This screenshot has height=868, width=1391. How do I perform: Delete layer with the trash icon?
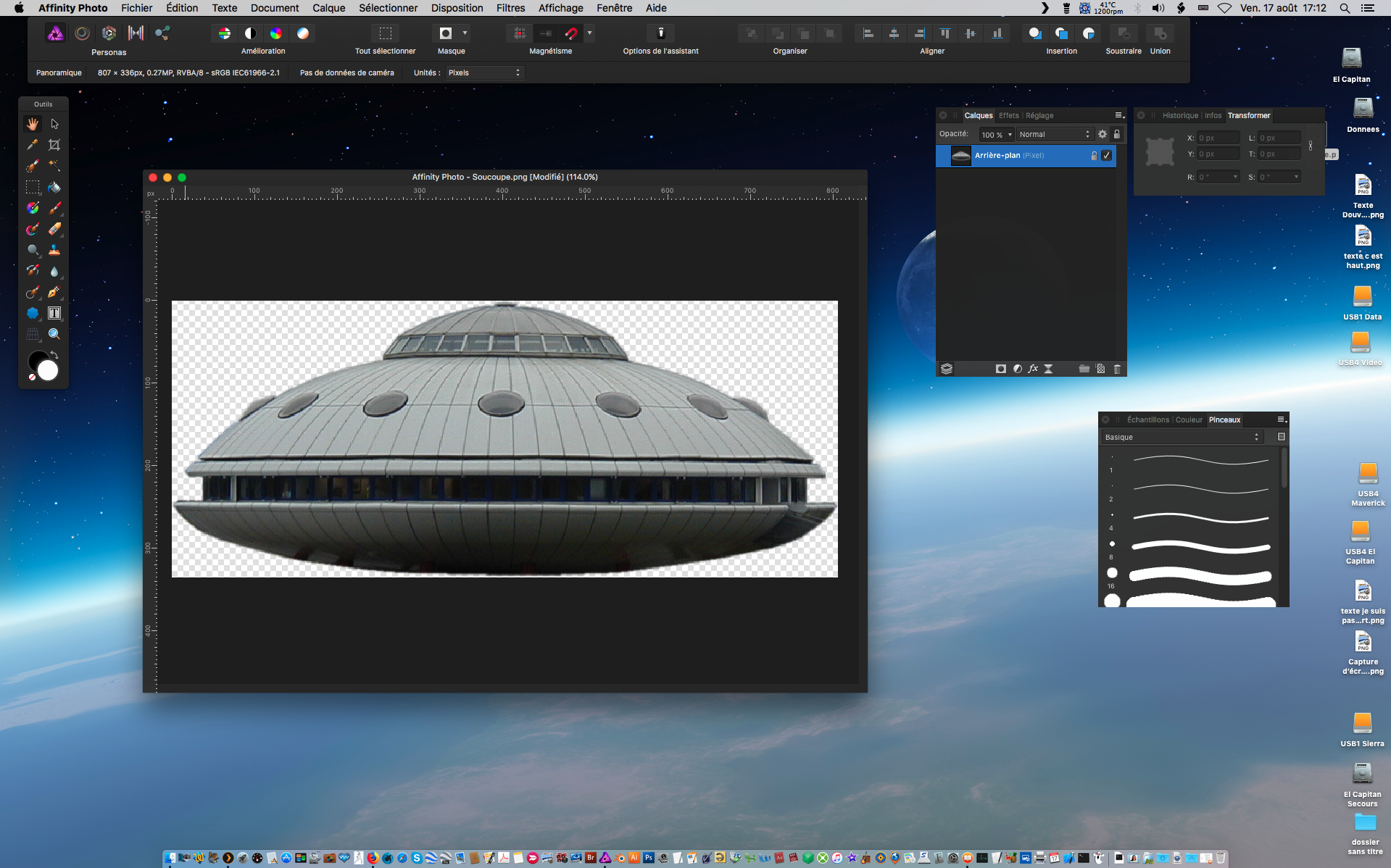coord(1117,369)
